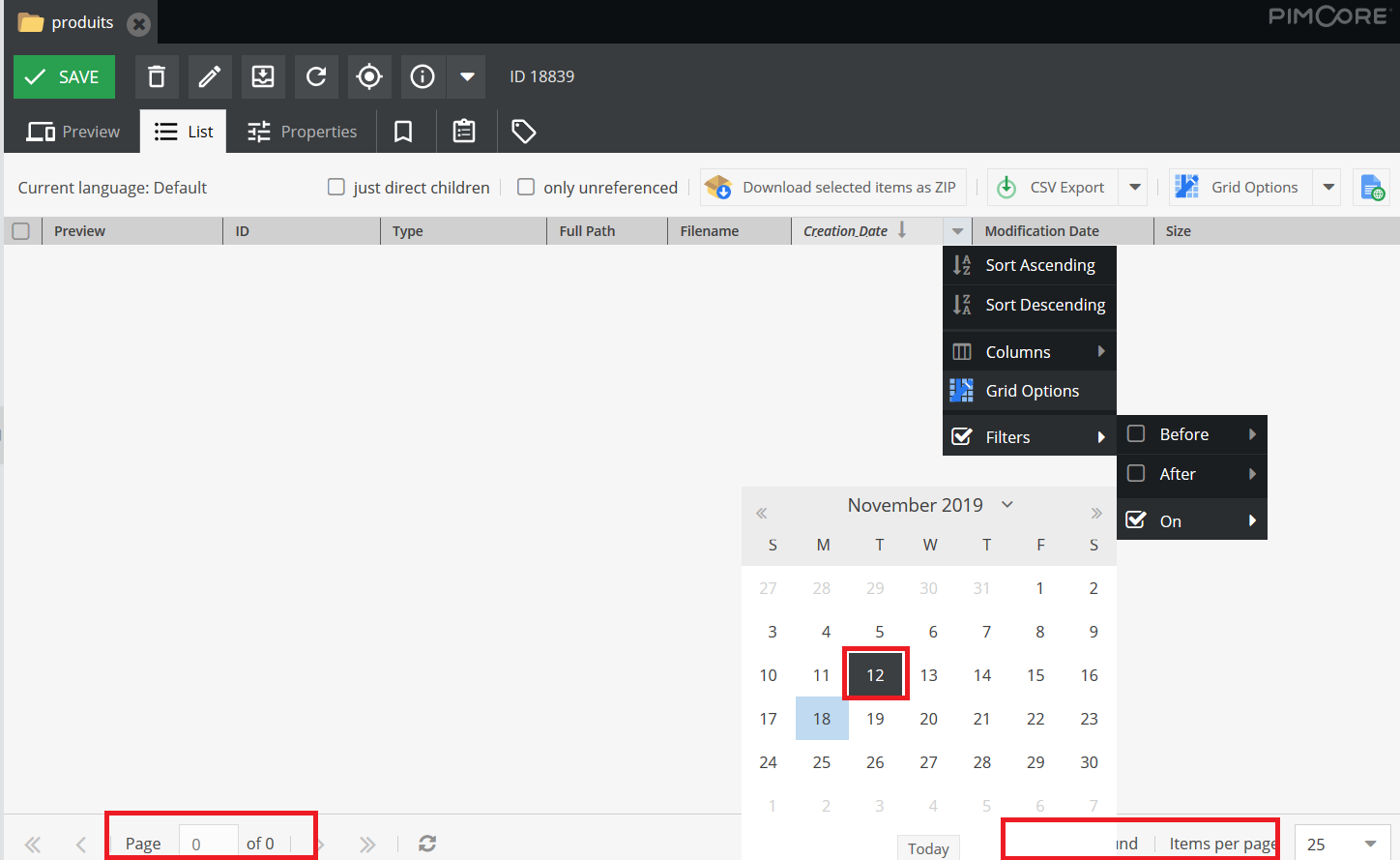
Task: Select Sort Descending from the context menu
Action: pos(1044,305)
